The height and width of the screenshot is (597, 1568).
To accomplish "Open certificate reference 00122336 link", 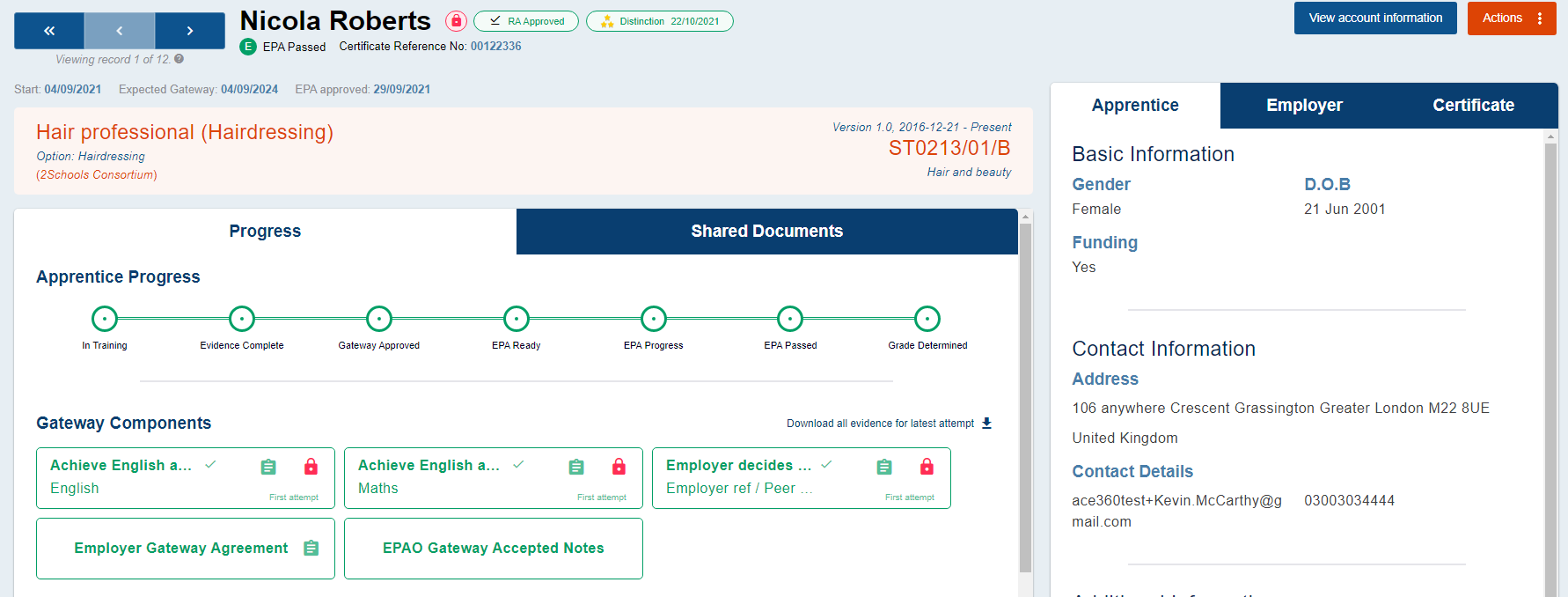I will coord(495,47).
